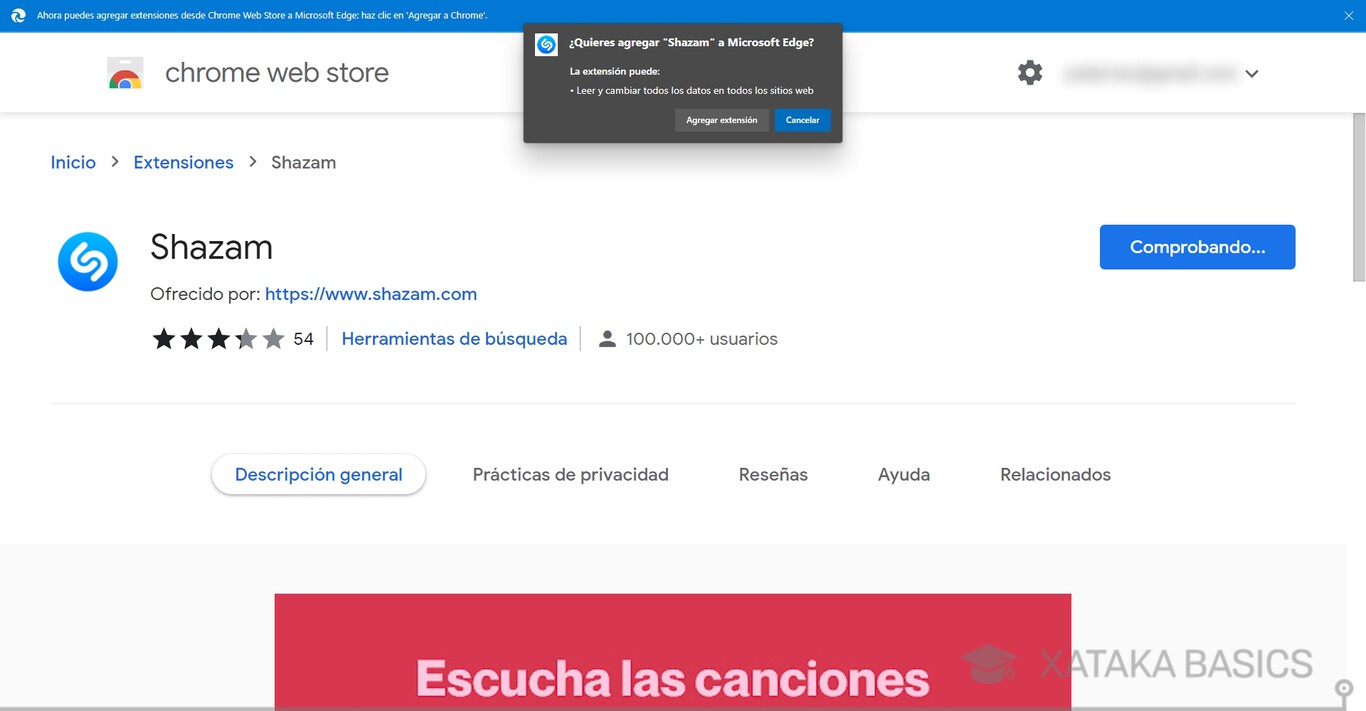Click the Herramientas de búsqueda link
This screenshot has height=711, width=1366.
pos(454,338)
